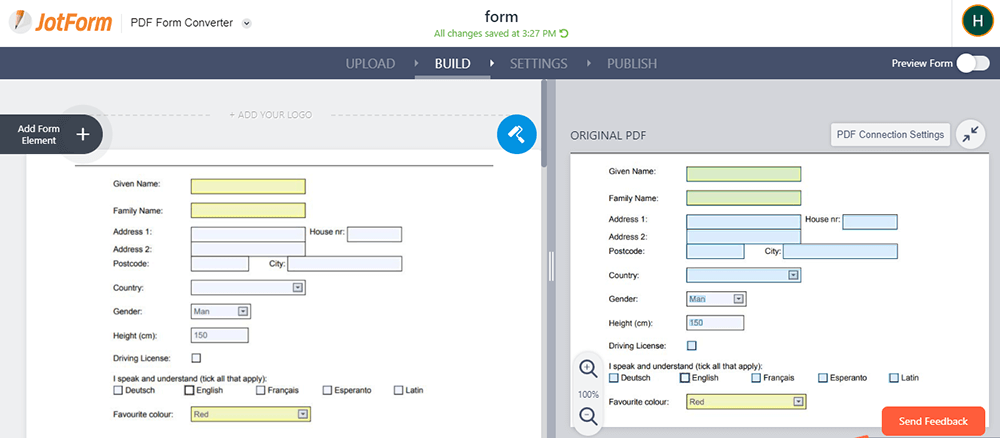
Task: Switch to the Settings tab
Action: 538,64
